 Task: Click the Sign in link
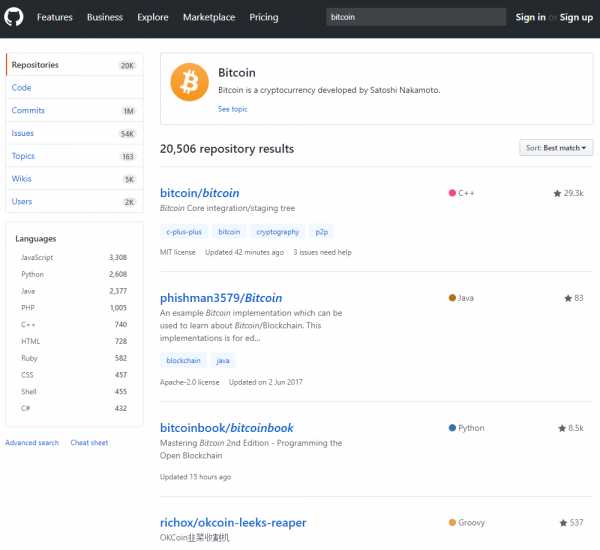(530, 17)
